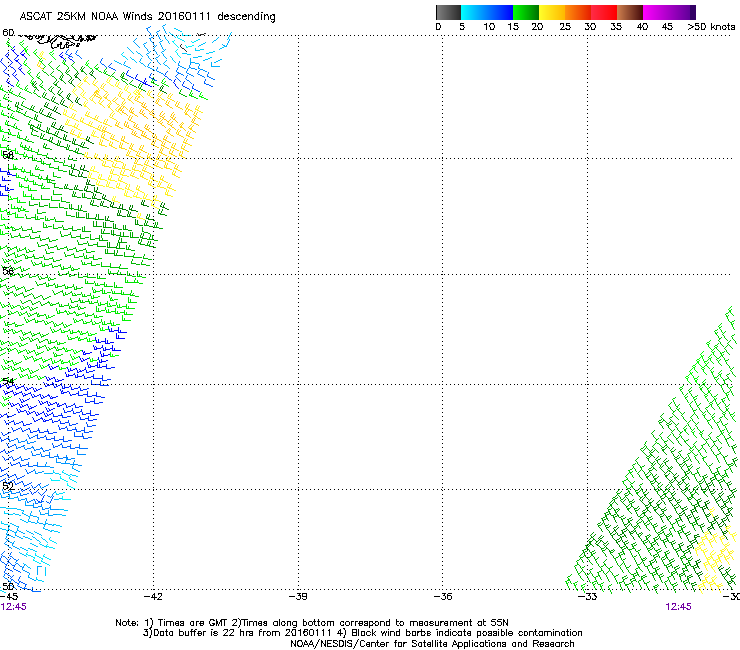Click the '0' label under the color bar
The width and height of the screenshot is (740, 650).
coord(438,27)
